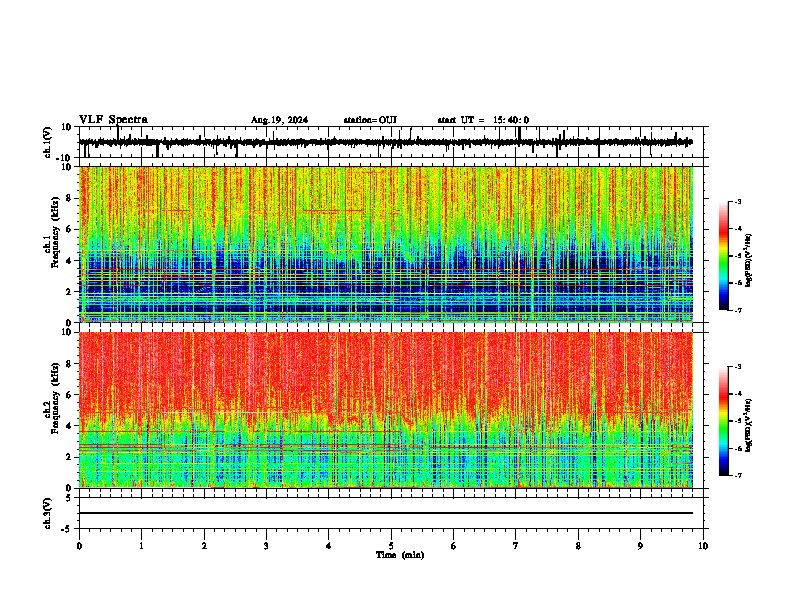Click the "start UT = 15:40: 0" label
Image resolution: width=792 pixels, height=612 pixels.
483,120
